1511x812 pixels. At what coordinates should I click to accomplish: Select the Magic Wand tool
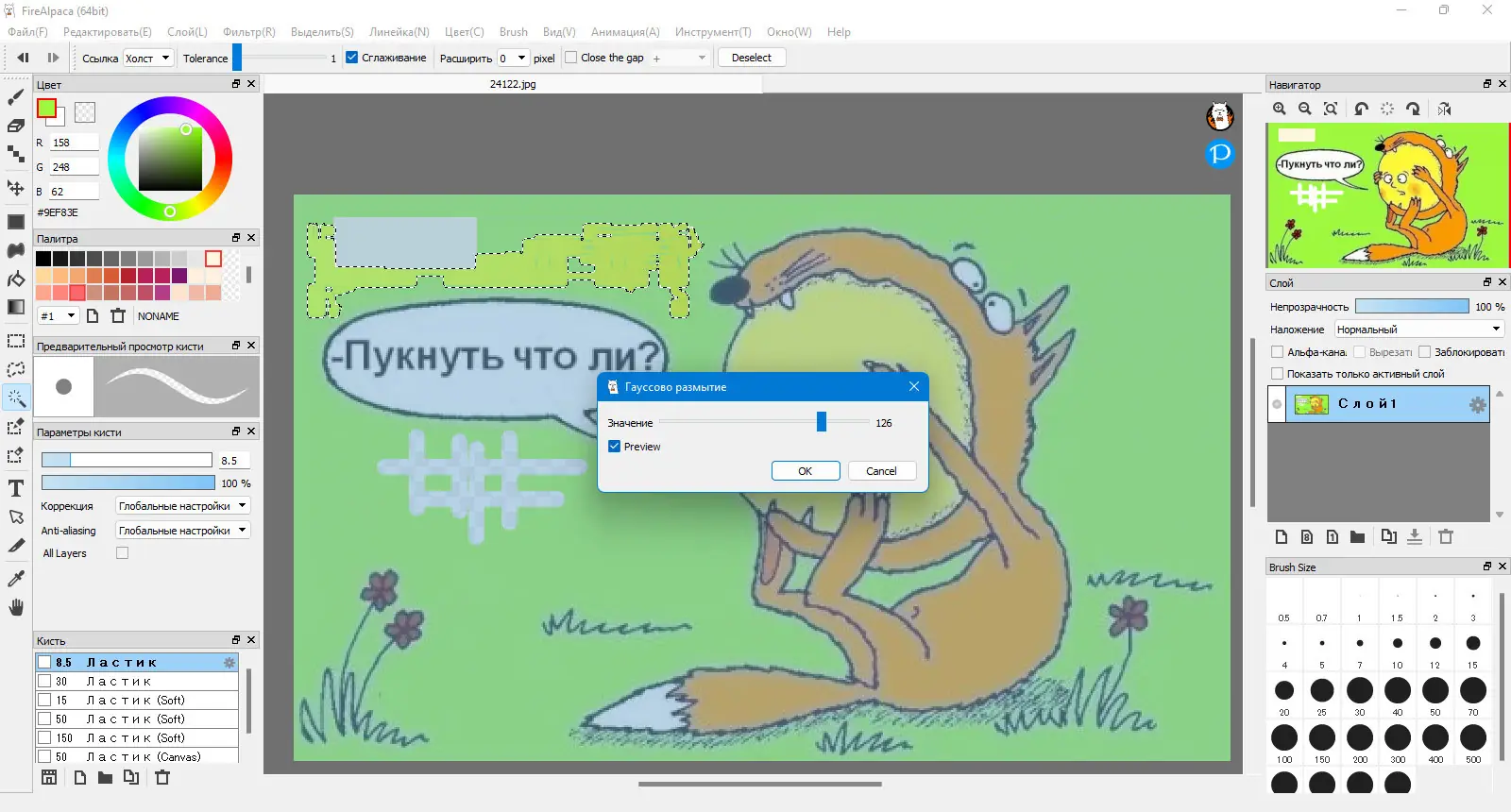[x=16, y=398]
